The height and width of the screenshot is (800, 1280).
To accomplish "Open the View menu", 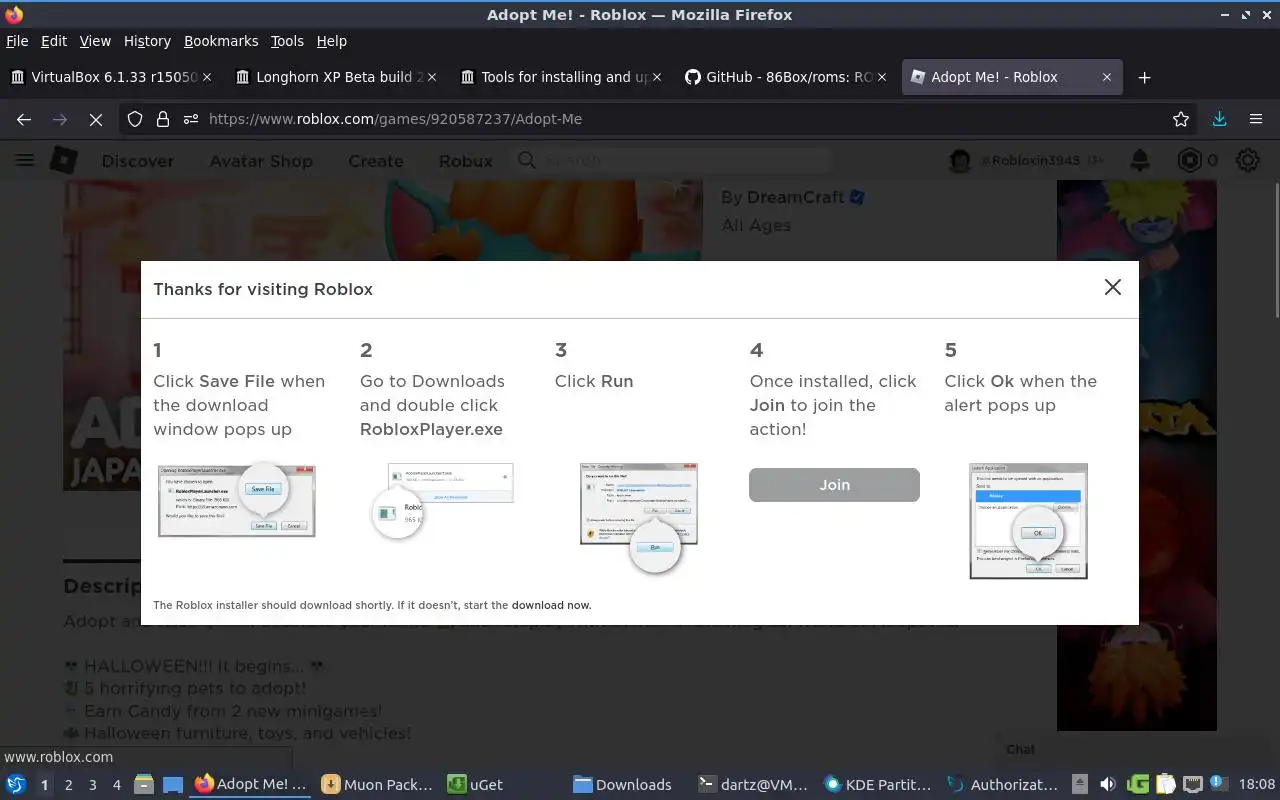I will pyautogui.click(x=95, y=41).
